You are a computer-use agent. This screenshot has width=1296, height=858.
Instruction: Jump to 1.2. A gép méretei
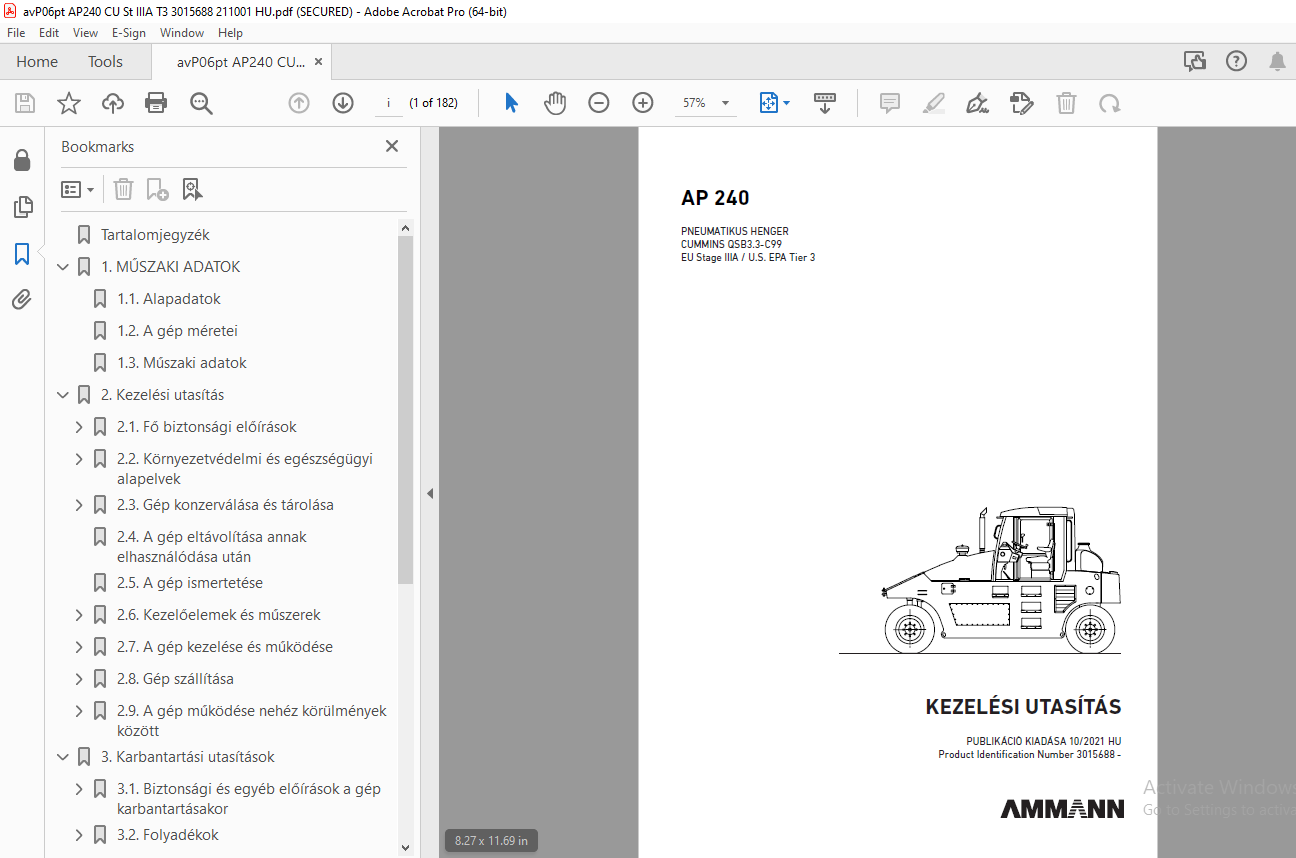[177, 331]
